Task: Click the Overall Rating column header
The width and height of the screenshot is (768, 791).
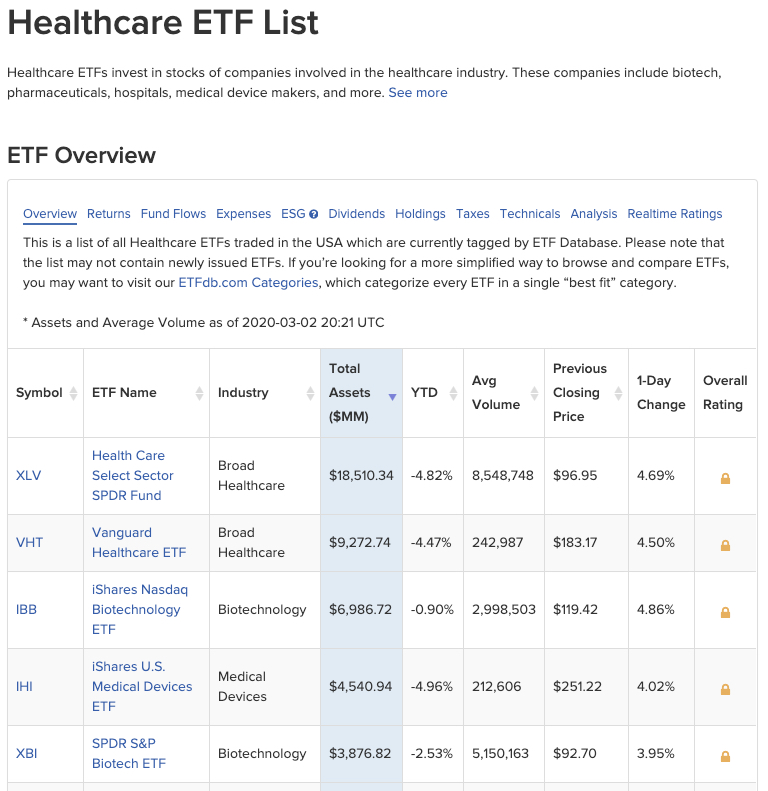Action: pos(725,392)
